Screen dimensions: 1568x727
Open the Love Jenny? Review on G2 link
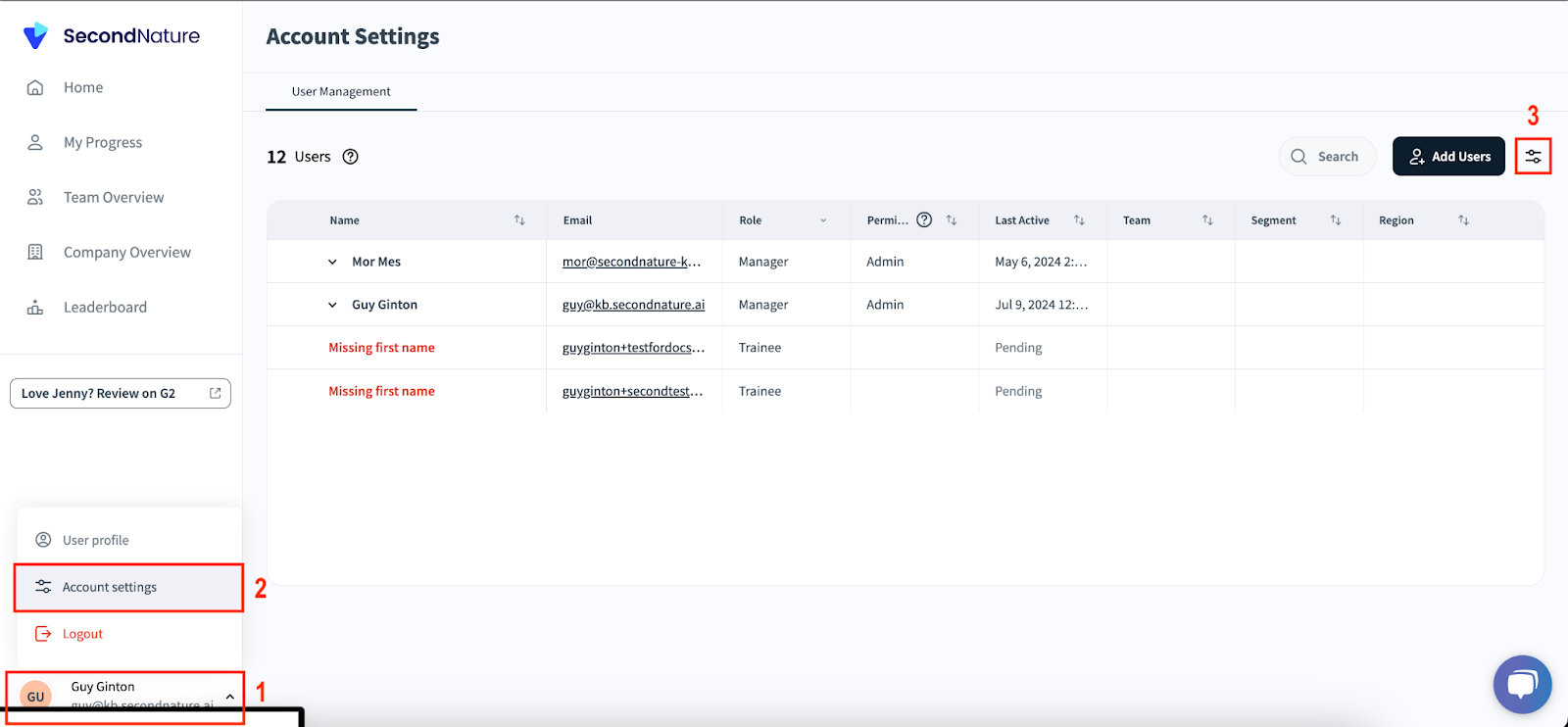[121, 393]
